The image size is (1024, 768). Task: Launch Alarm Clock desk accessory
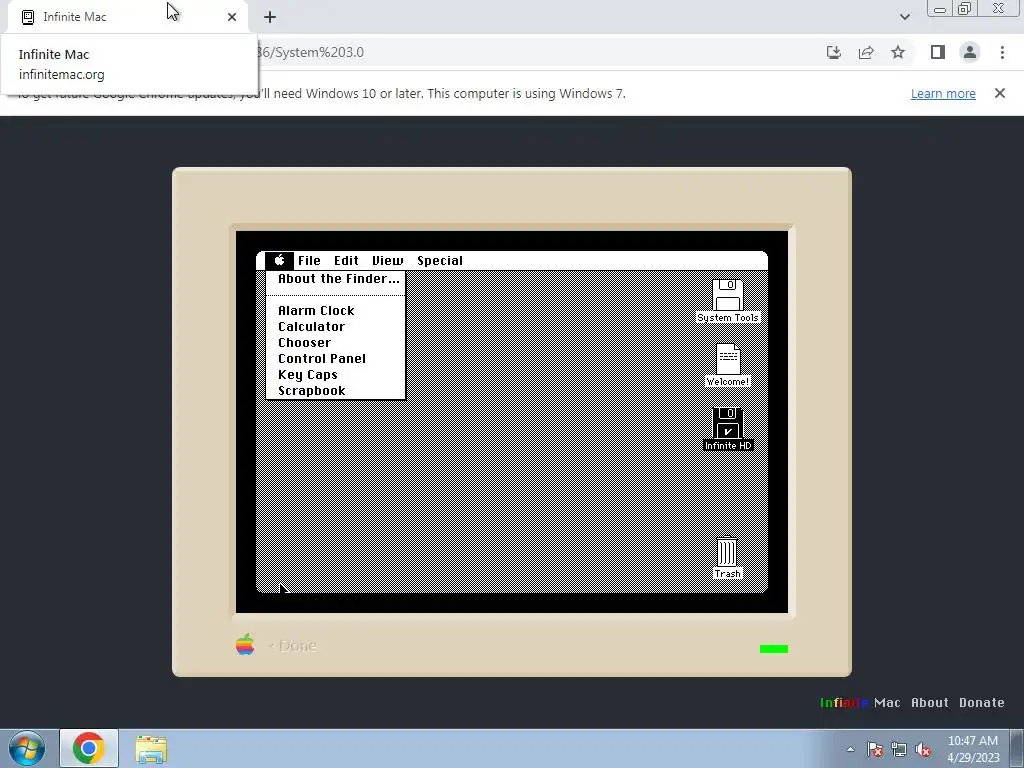(x=336, y=311)
